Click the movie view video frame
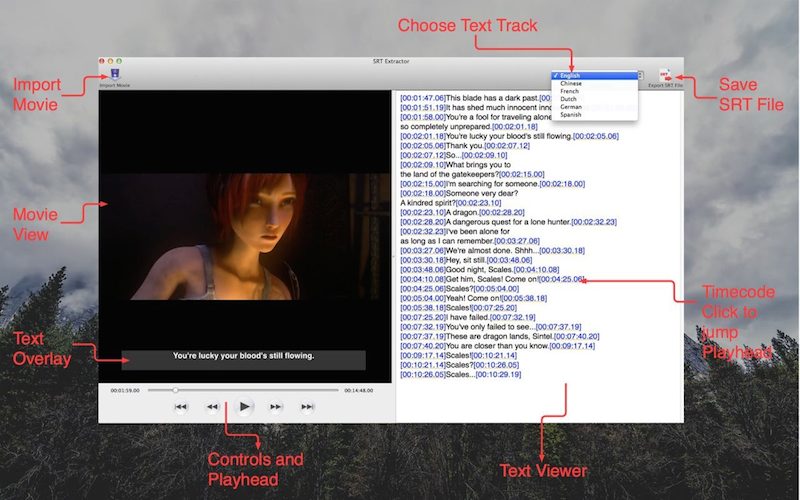The height and width of the screenshot is (500, 800). pos(245,236)
